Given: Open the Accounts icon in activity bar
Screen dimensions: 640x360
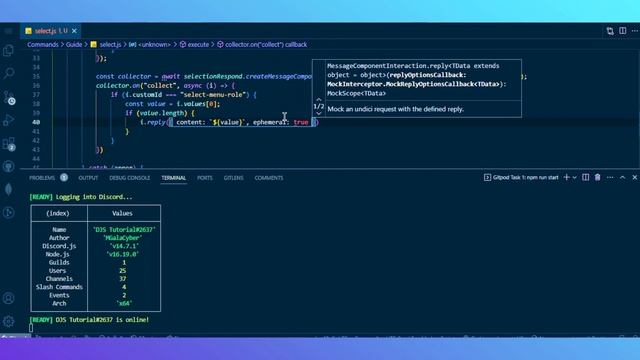Looking at the screenshot, I should tap(9, 298).
